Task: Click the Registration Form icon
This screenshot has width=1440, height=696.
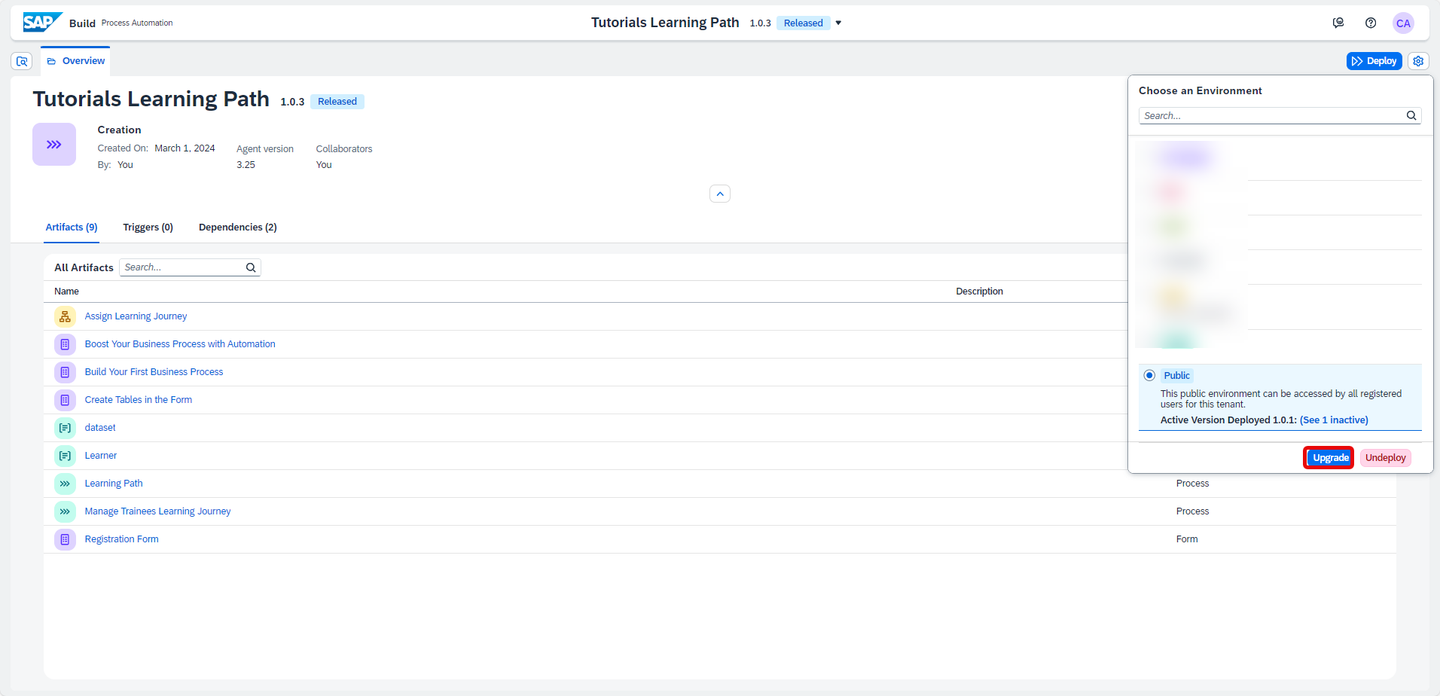Action: (65, 540)
